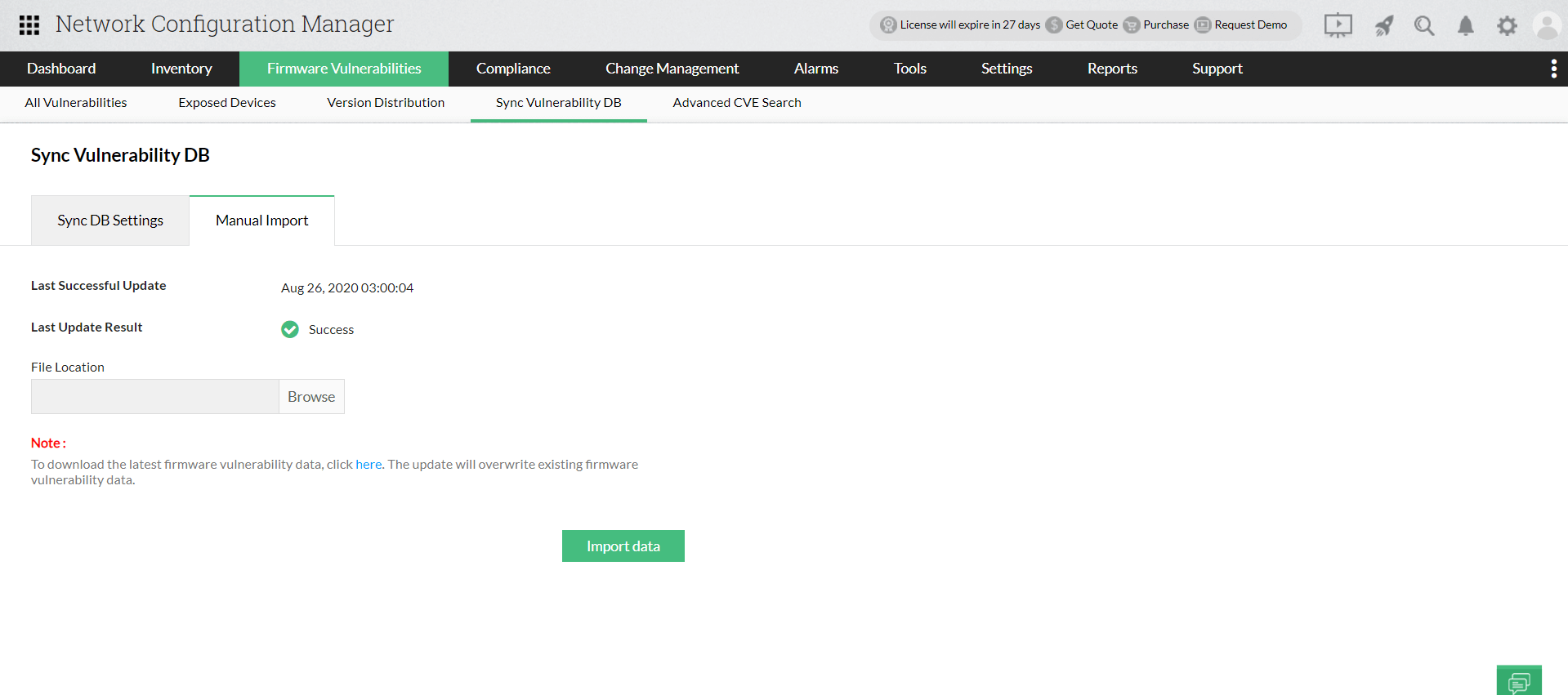Switch to Exposed Devices subtab

pyautogui.click(x=227, y=103)
